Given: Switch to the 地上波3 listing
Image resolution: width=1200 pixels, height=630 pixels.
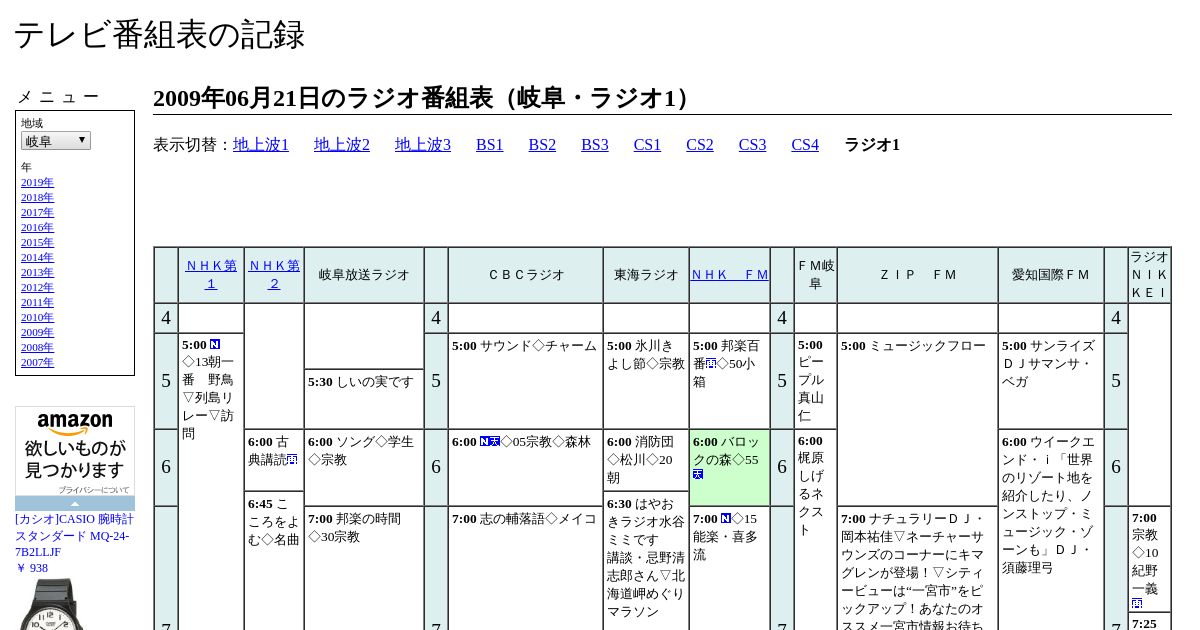Looking at the screenshot, I should point(423,145).
